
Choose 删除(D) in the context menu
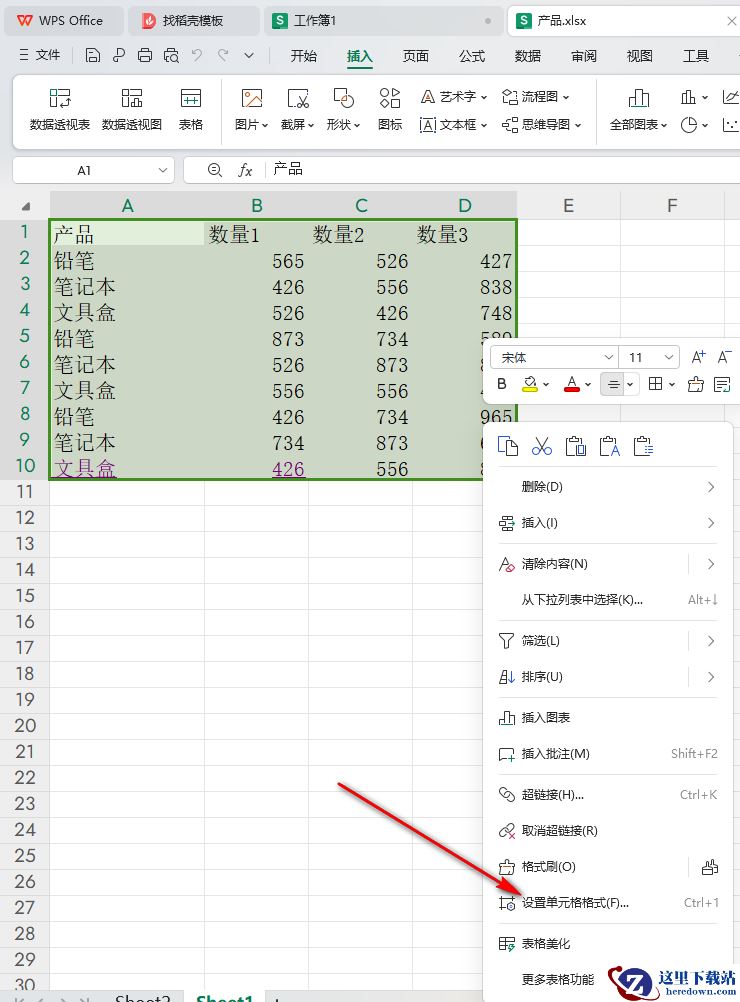click(x=608, y=487)
